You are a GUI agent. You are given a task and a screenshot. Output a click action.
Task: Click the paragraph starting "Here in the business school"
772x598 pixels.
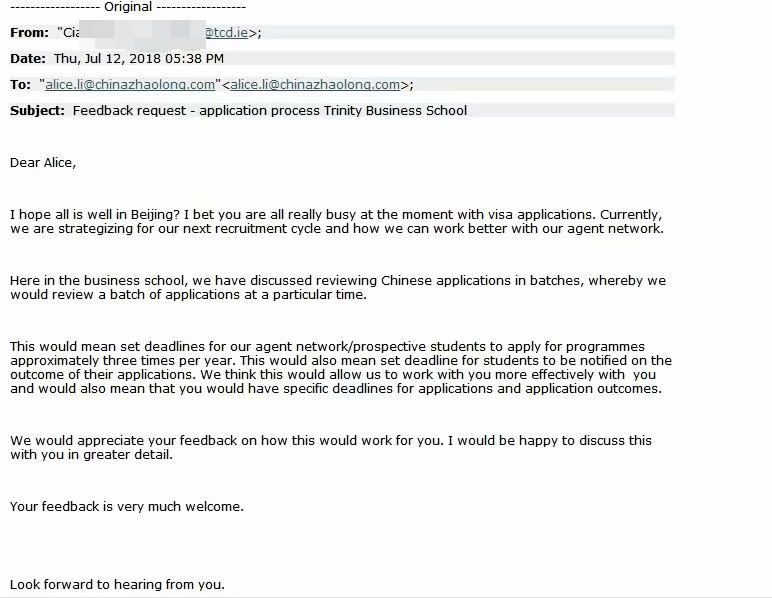pyautogui.click(x=337, y=287)
